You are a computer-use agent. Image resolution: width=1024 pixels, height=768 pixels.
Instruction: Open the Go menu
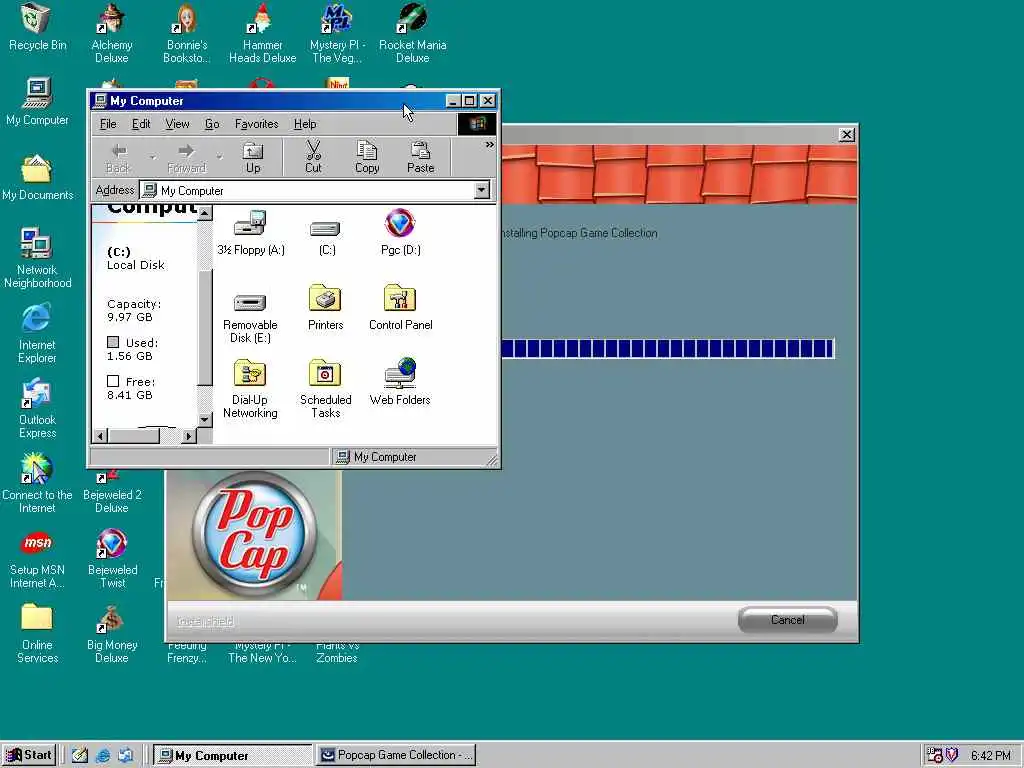tap(212, 123)
